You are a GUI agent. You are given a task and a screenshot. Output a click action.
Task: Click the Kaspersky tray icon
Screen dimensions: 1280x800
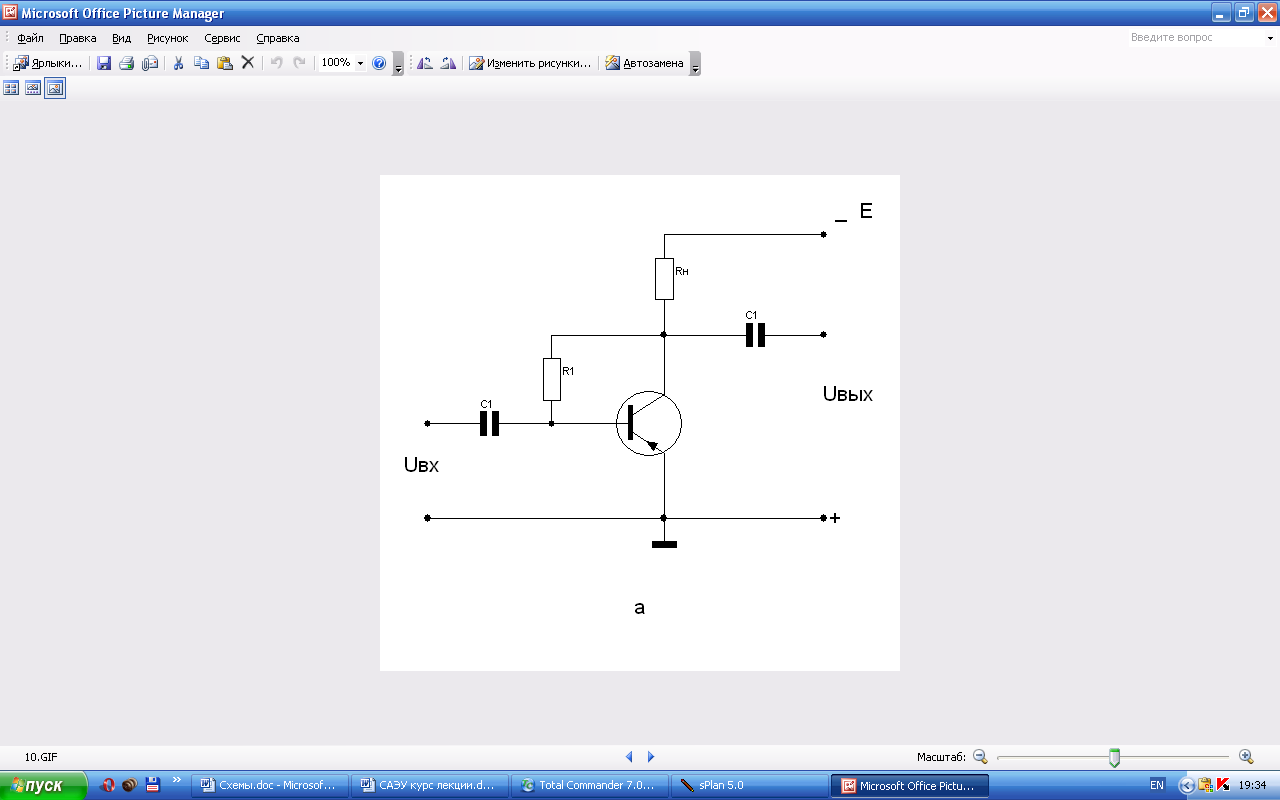click(1222, 785)
